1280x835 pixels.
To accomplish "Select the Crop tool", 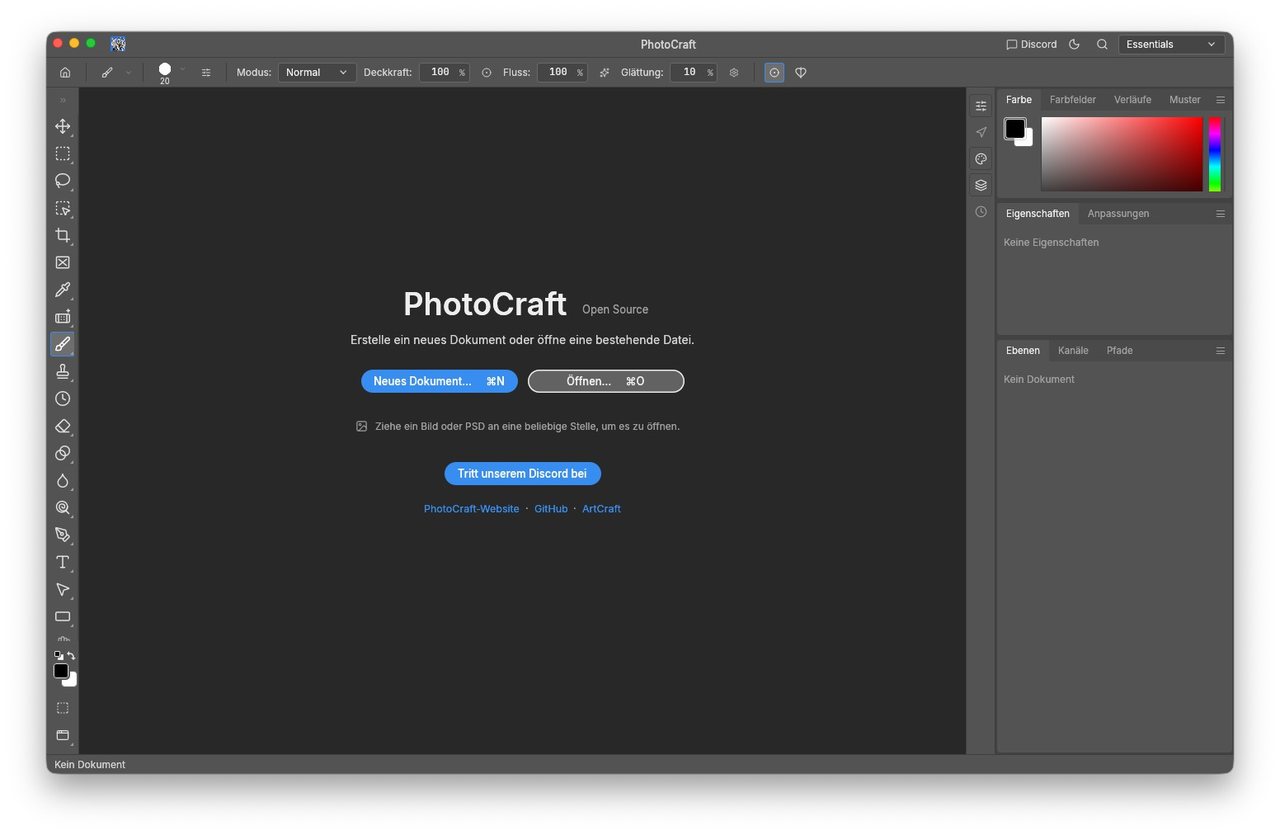I will 62,235.
